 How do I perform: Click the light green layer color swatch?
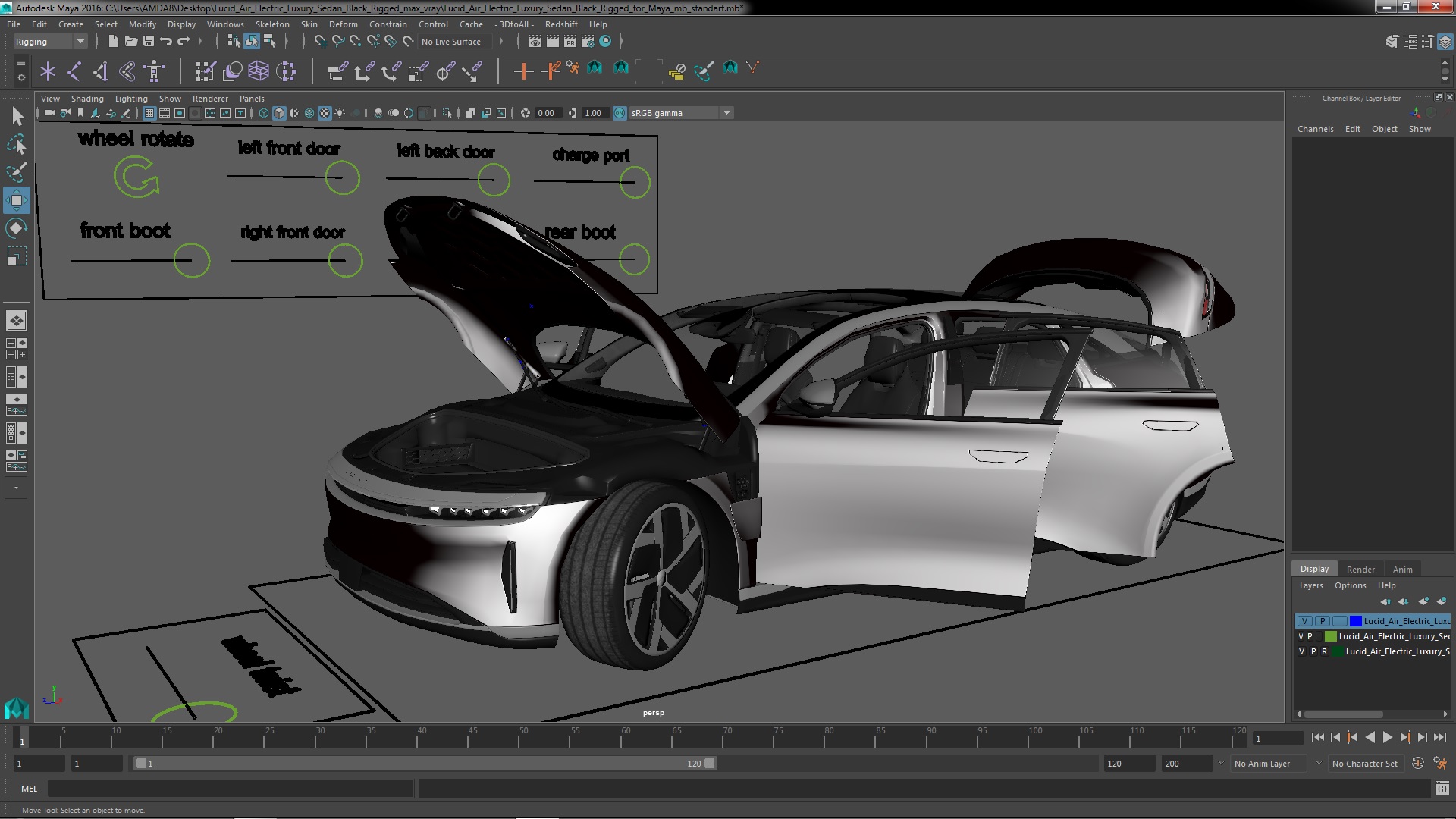point(1330,636)
